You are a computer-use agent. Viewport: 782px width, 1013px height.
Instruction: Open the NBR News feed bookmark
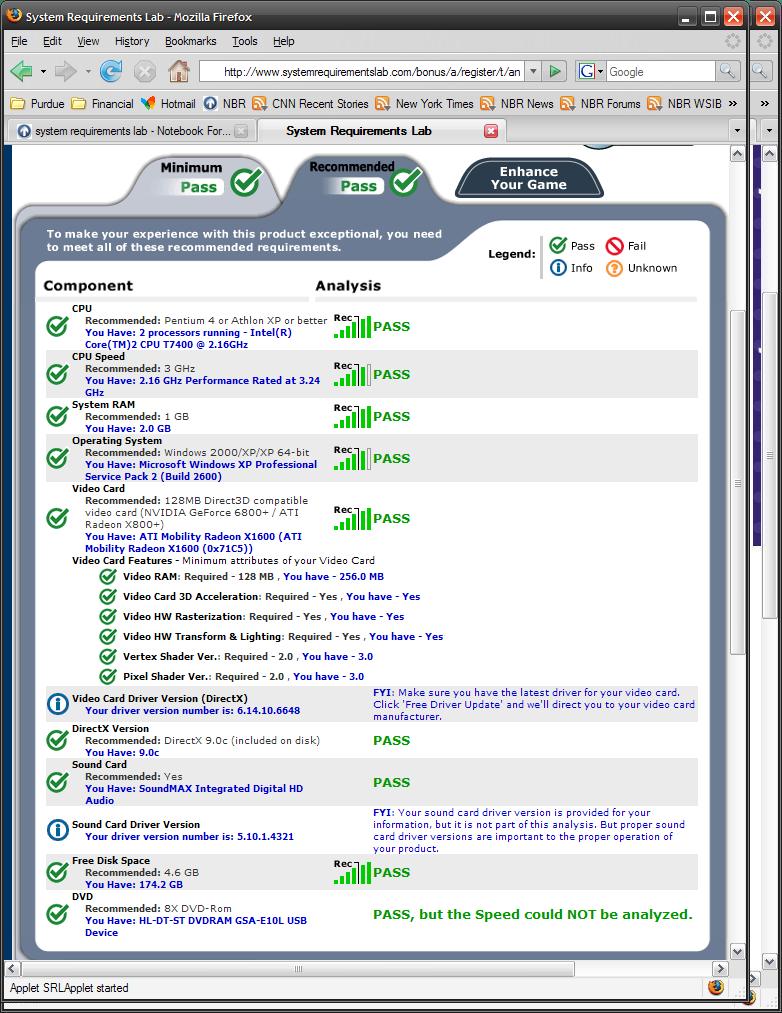(x=517, y=103)
